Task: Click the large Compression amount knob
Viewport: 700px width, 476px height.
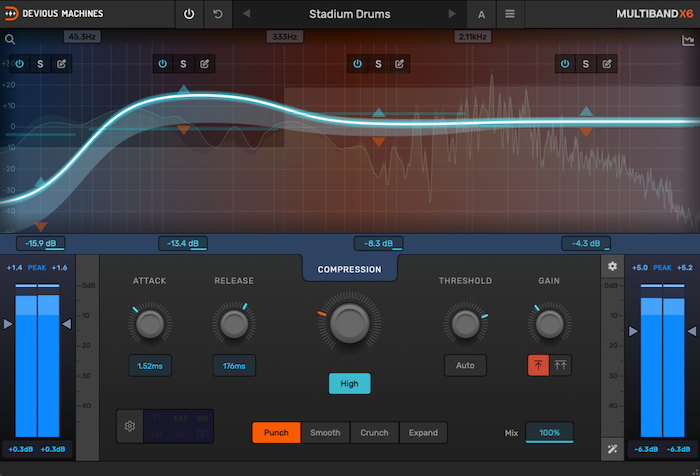Action: (x=350, y=322)
